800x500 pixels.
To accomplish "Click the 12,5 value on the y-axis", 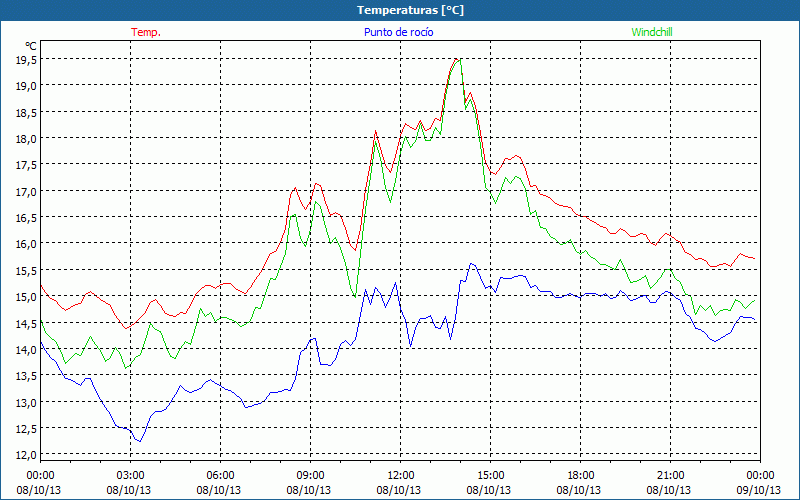I will 26,429.
